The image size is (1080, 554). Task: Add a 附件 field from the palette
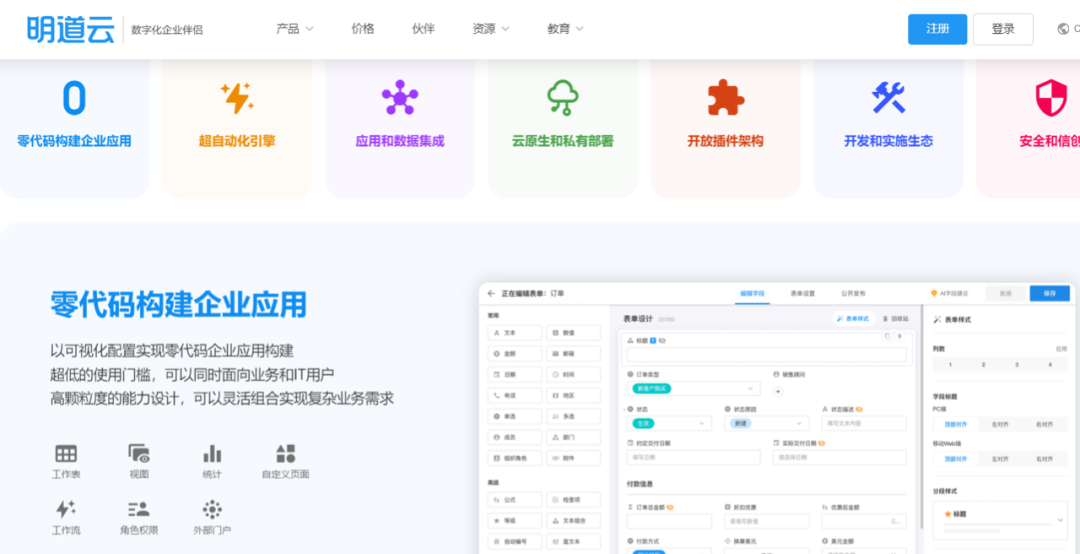coord(573,458)
